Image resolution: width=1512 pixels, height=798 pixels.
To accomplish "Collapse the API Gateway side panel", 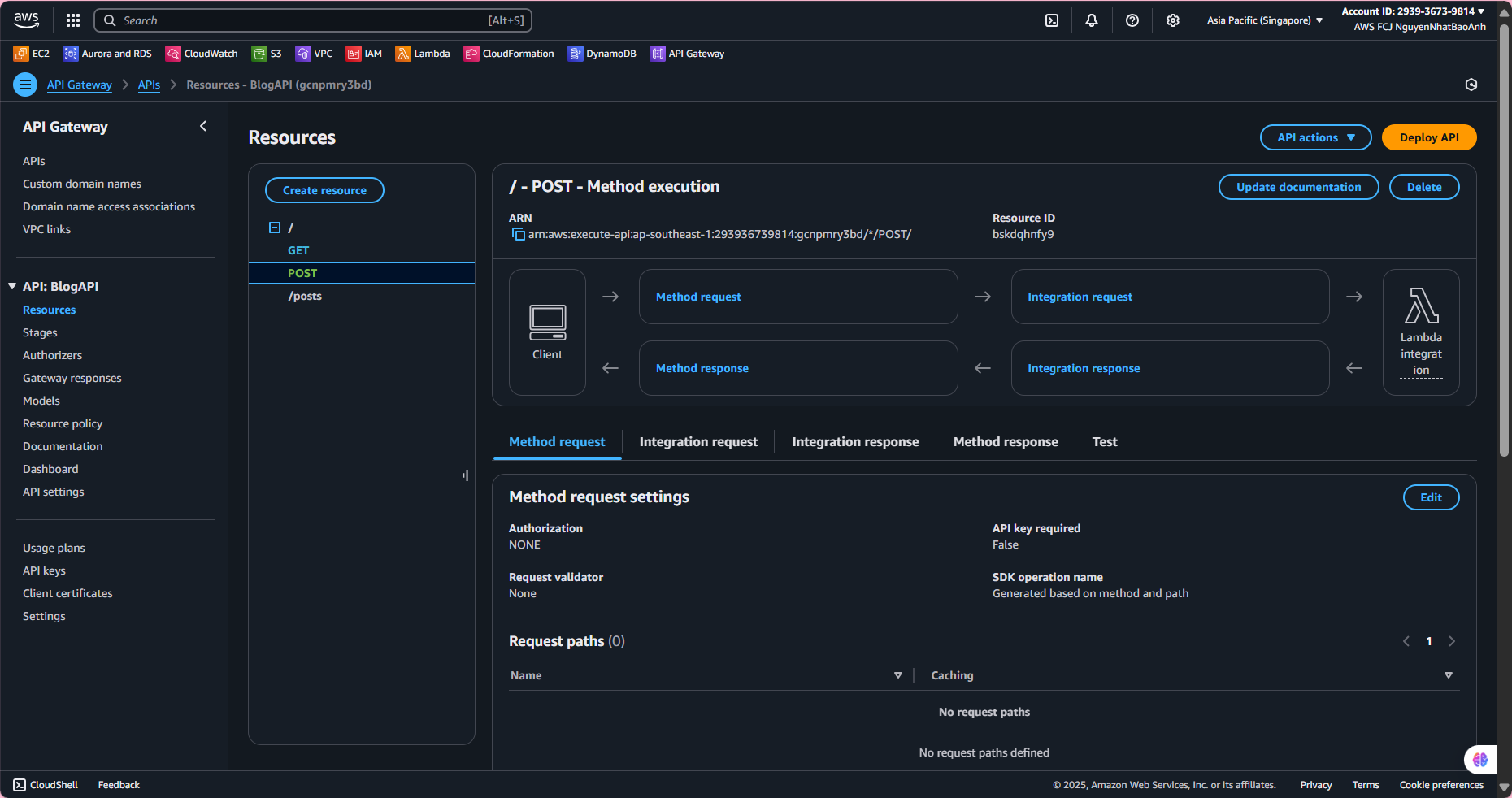I will tap(203, 126).
